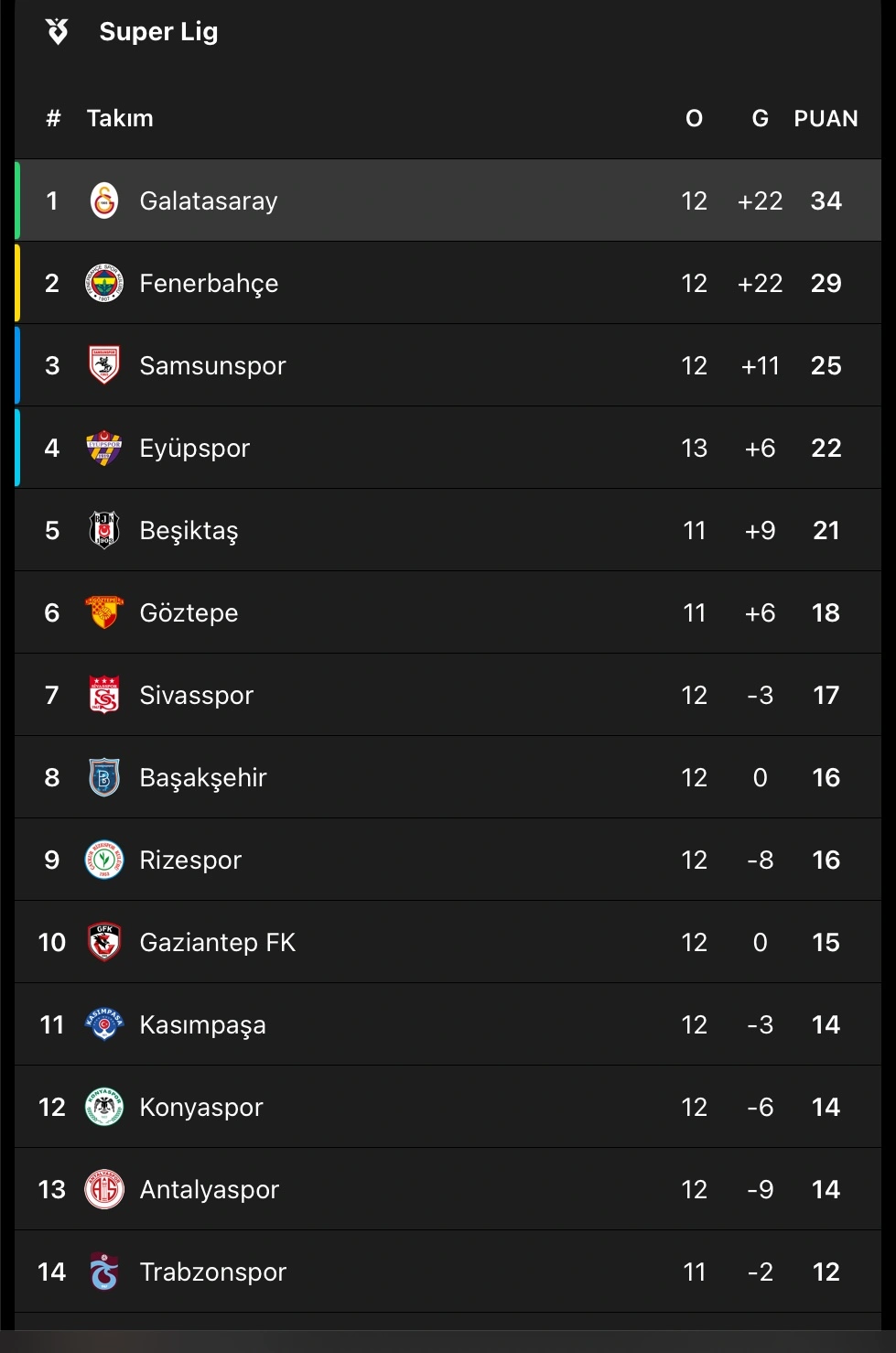Open the Konyaspor team name
This screenshot has width=896, height=1353.
pos(201,1107)
